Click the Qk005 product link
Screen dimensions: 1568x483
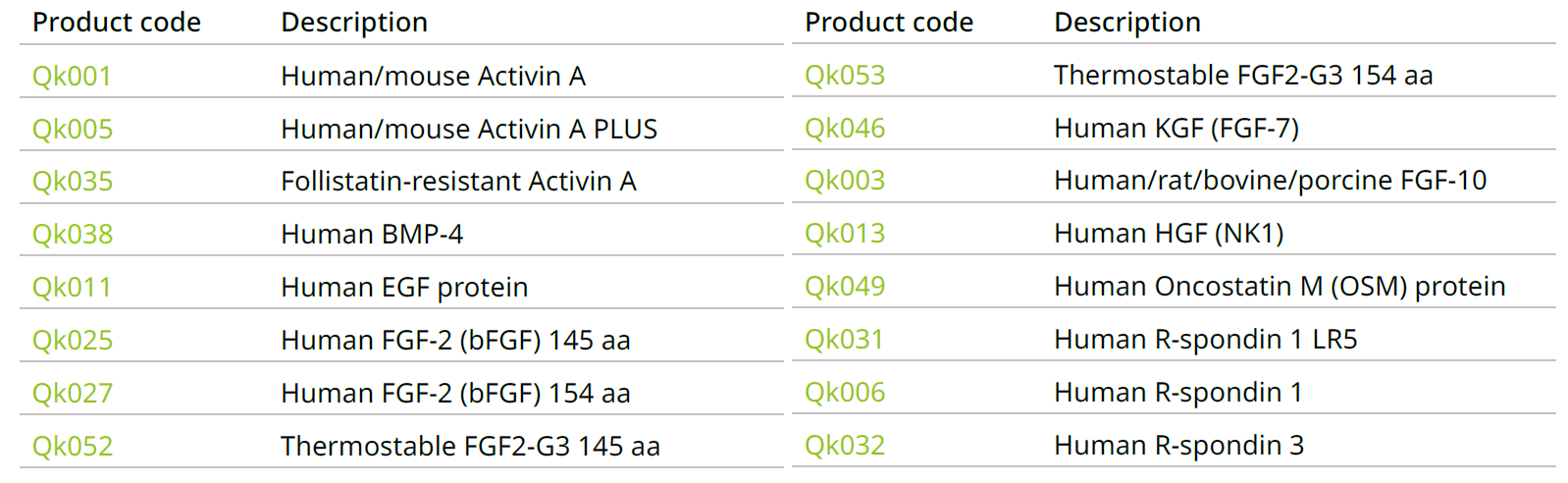[x=73, y=130]
